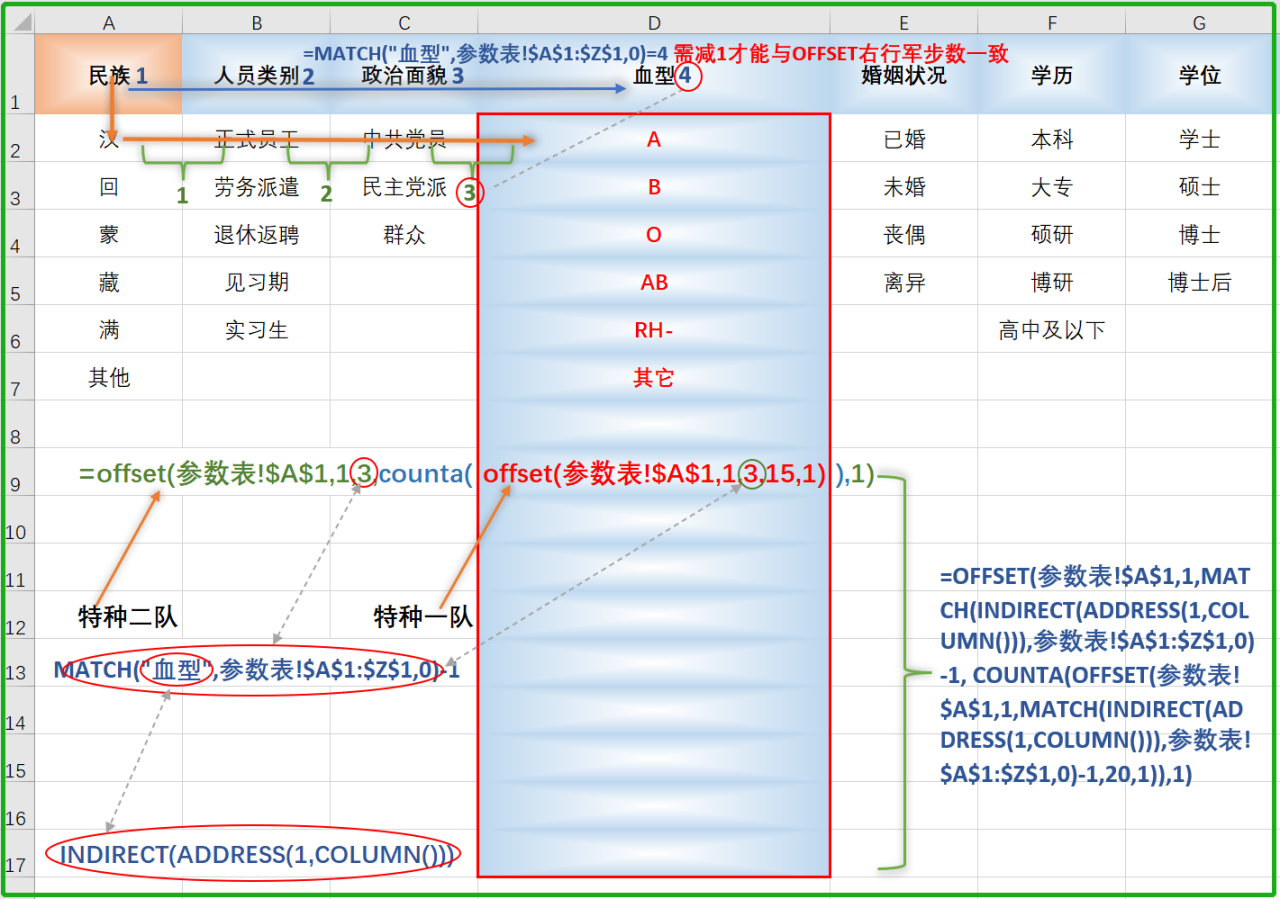Viewport: 1280px width, 899px height.
Task: Select the 劳务派遣 cell
Action: click(256, 186)
